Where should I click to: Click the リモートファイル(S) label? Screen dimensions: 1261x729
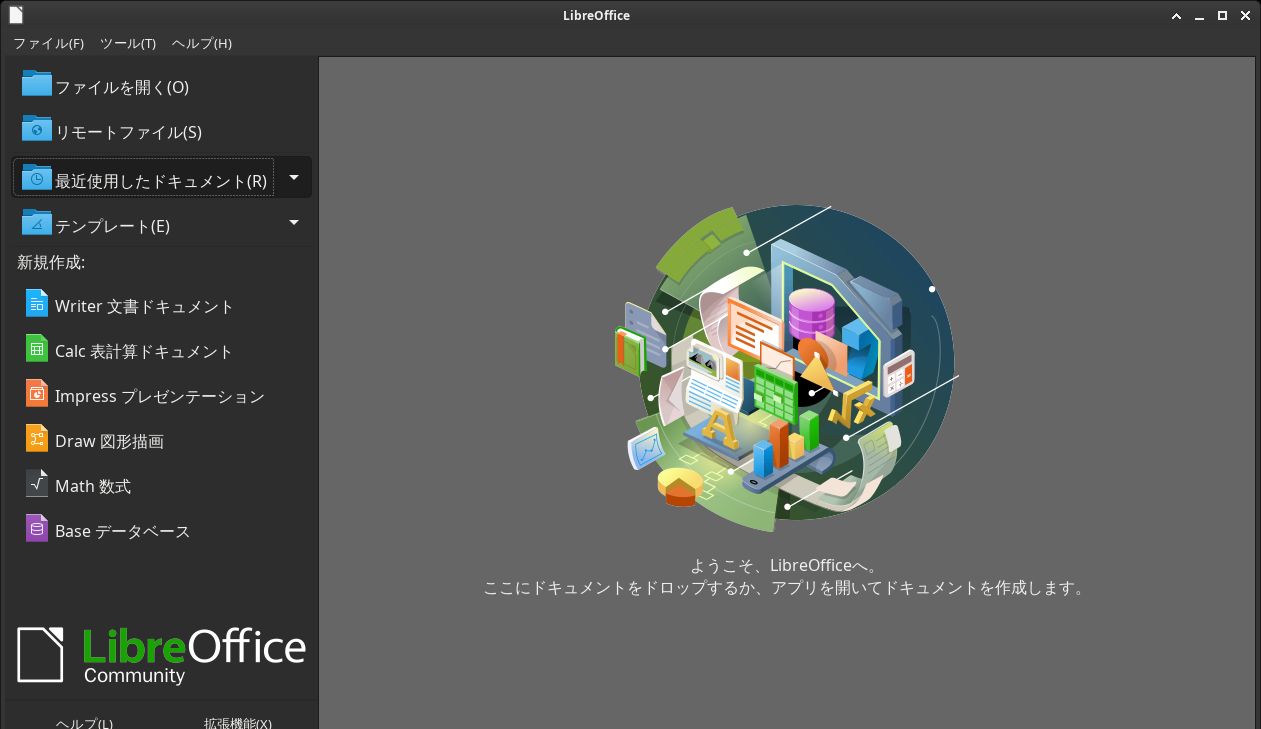click(129, 132)
